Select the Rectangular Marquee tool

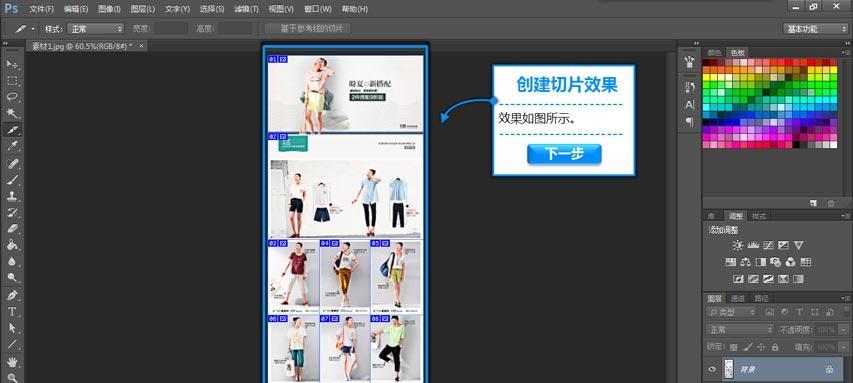[x=12, y=81]
